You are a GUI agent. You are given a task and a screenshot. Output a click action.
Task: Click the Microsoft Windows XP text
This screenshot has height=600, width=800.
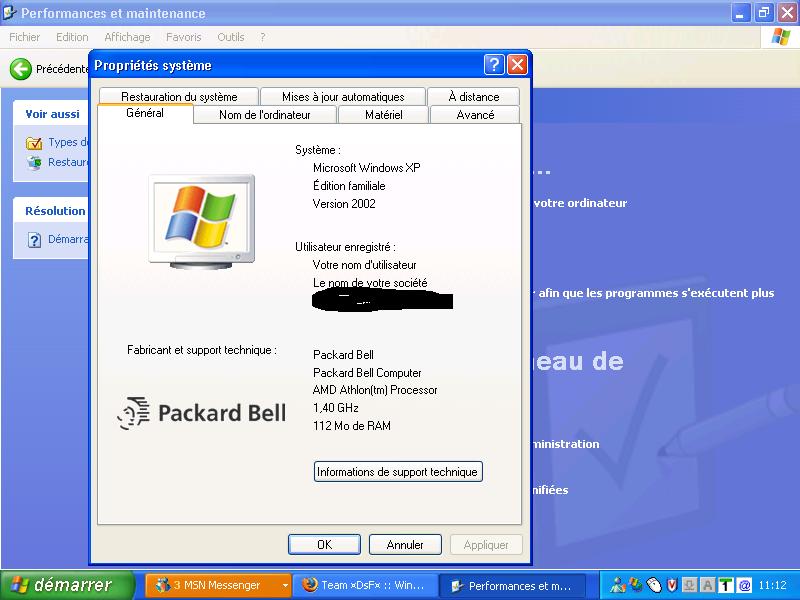tap(366, 168)
